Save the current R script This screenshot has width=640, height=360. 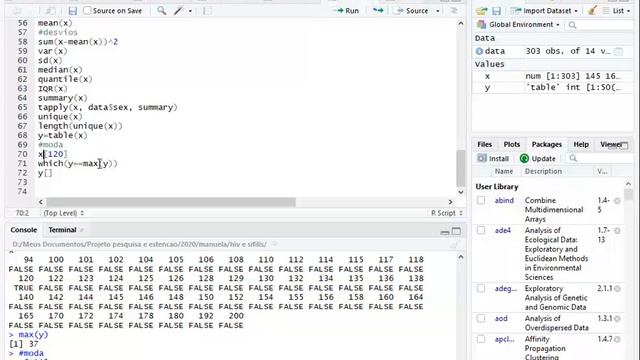[73, 11]
